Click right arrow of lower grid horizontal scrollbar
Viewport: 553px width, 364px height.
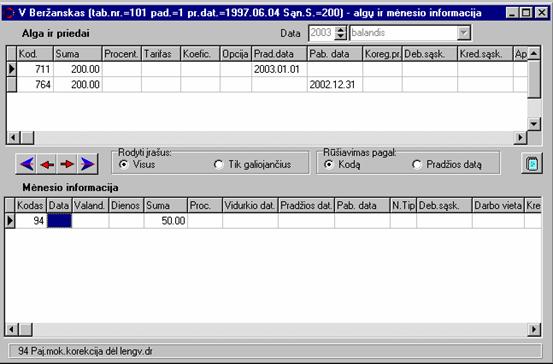coord(534,330)
